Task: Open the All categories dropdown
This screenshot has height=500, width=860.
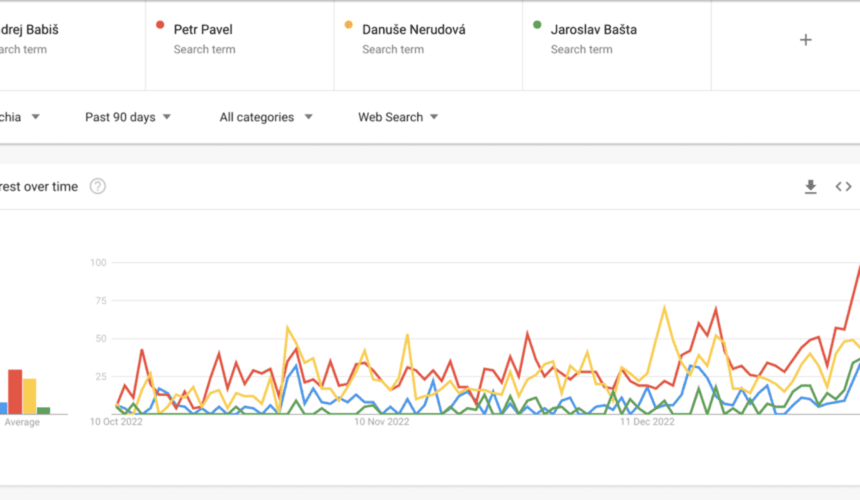Action: point(266,117)
